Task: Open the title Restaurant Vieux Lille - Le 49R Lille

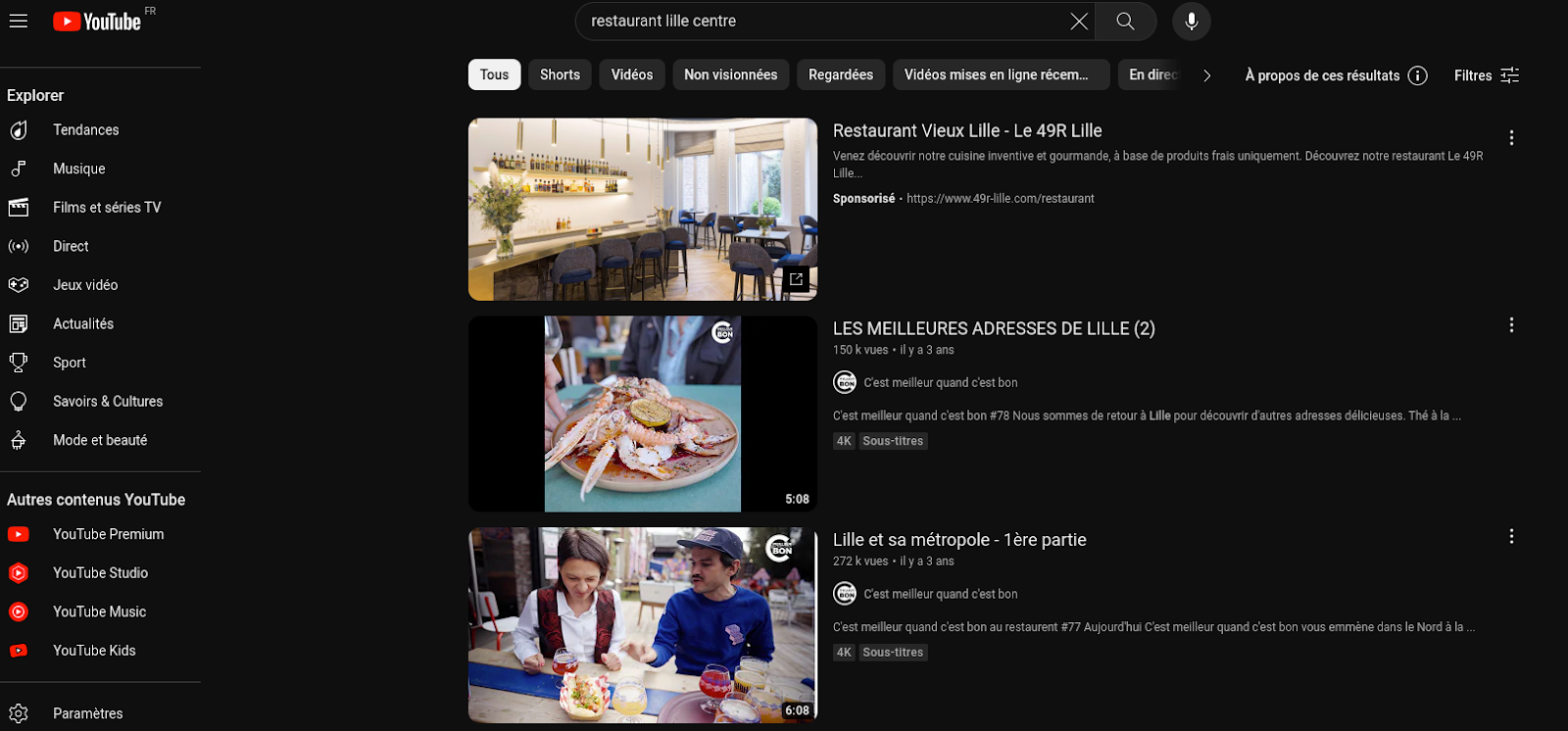Action: click(x=967, y=130)
